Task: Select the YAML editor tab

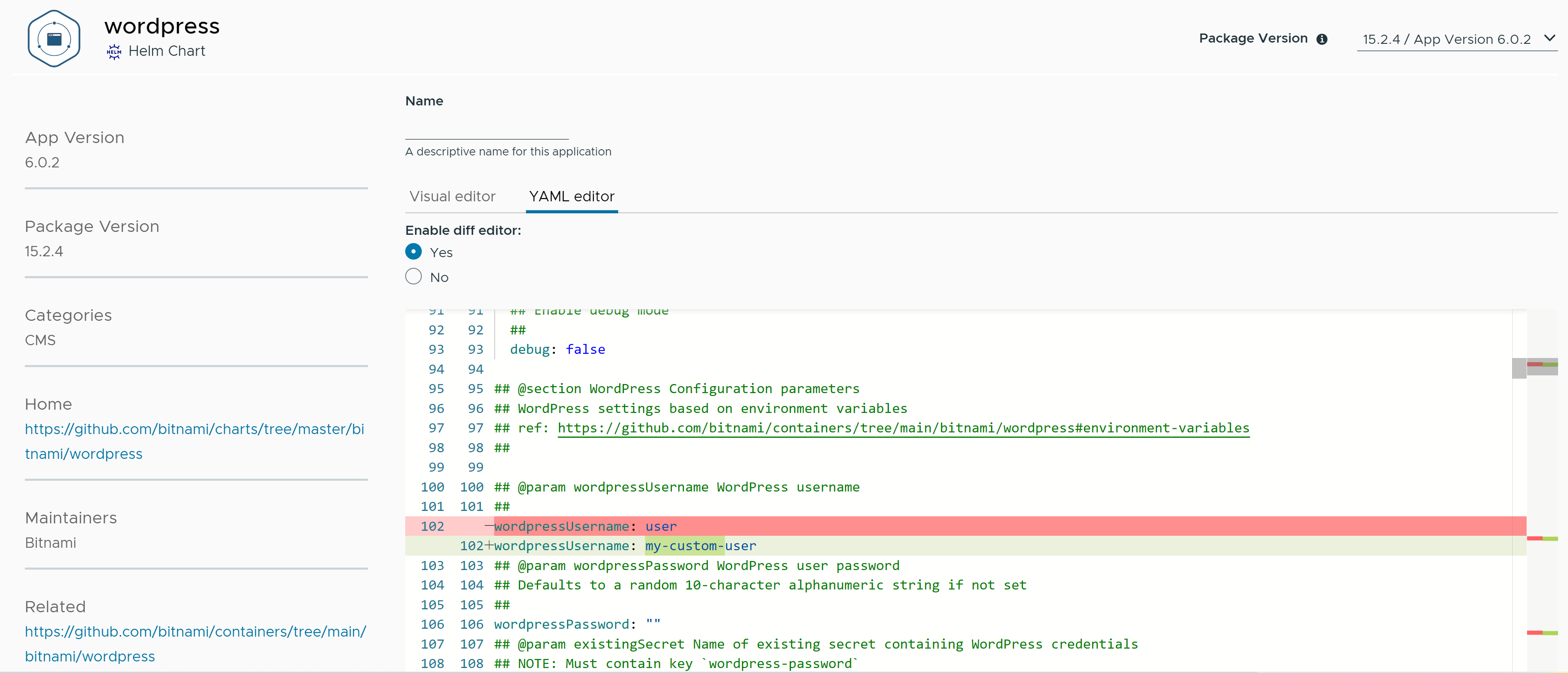Action: (x=571, y=196)
